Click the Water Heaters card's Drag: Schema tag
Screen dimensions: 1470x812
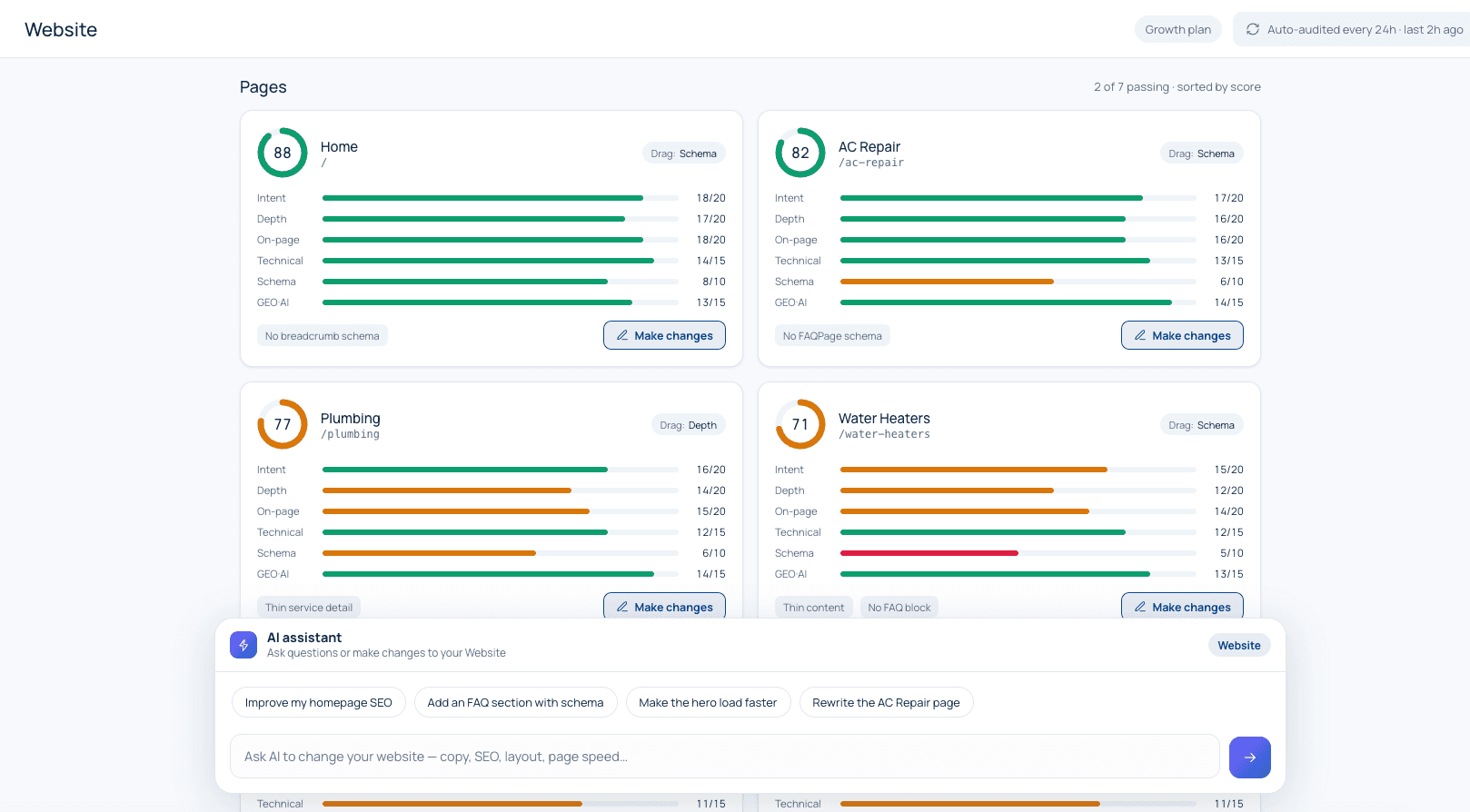point(1201,425)
